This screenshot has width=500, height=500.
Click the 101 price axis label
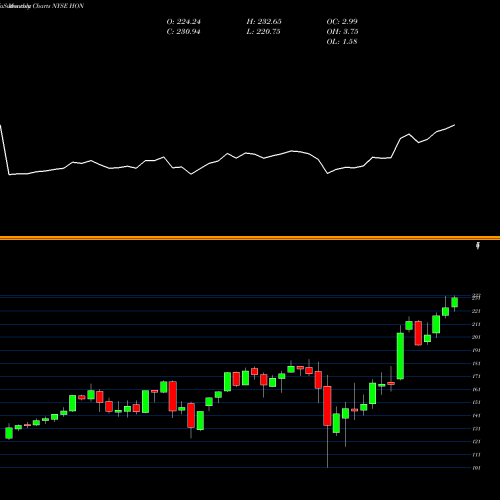pyautogui.click(x=476, y=468)
